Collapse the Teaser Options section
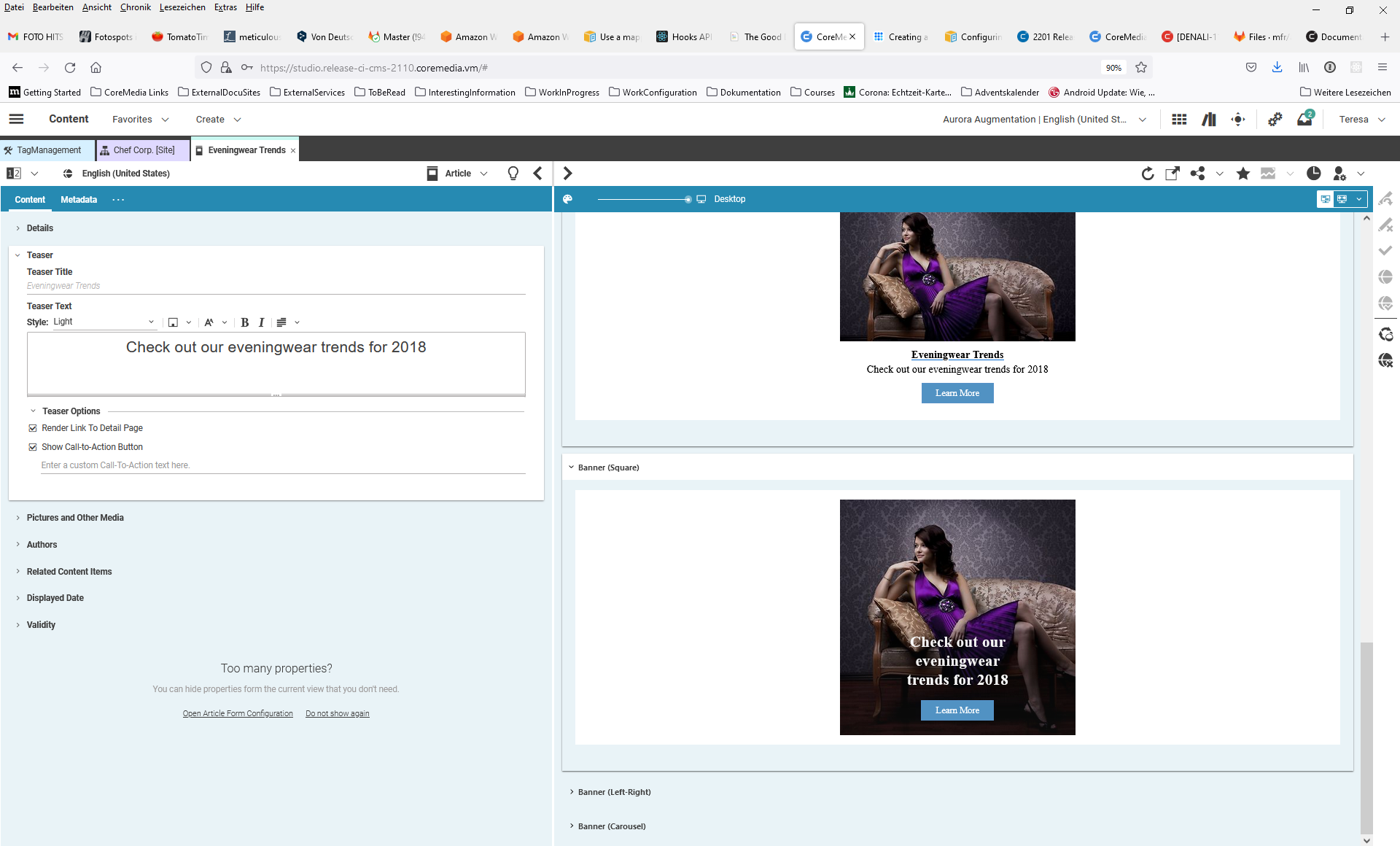Viewport: 1400px width, 846px height. tap(33, 411)
